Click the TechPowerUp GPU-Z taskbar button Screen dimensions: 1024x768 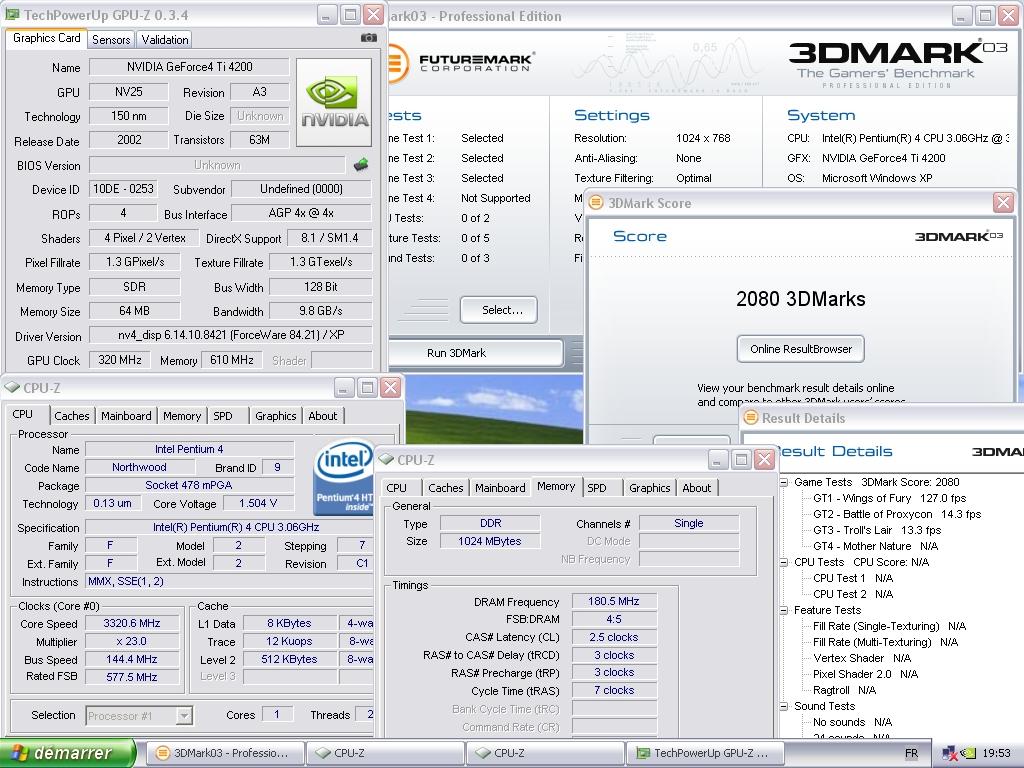705,753
